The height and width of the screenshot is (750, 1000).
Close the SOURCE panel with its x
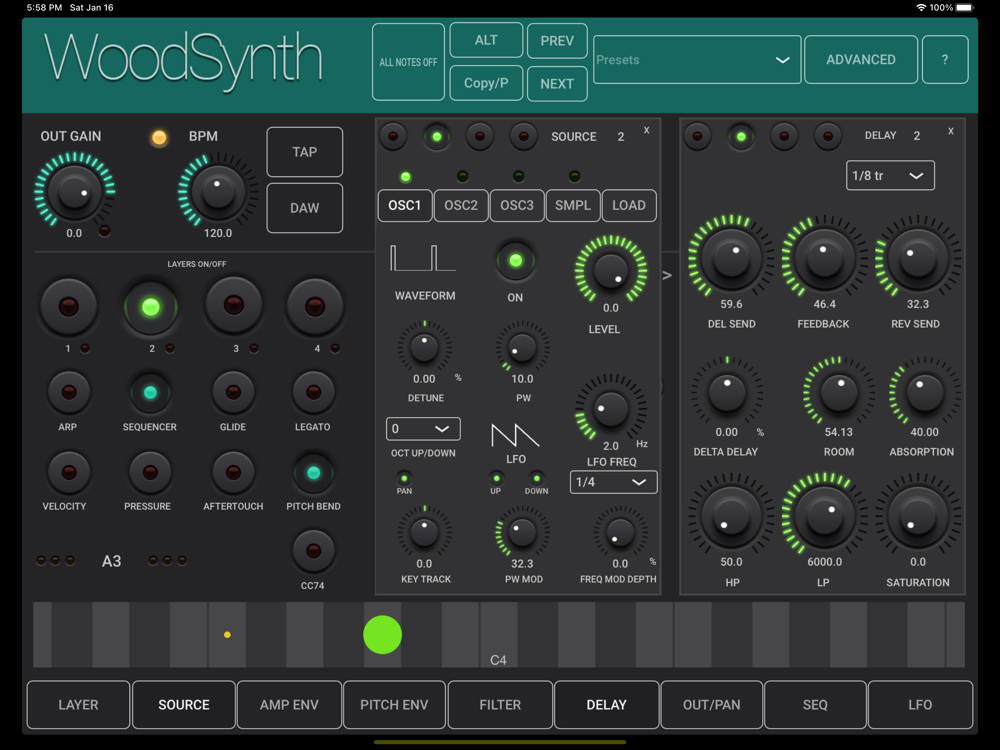click(647, 130)
